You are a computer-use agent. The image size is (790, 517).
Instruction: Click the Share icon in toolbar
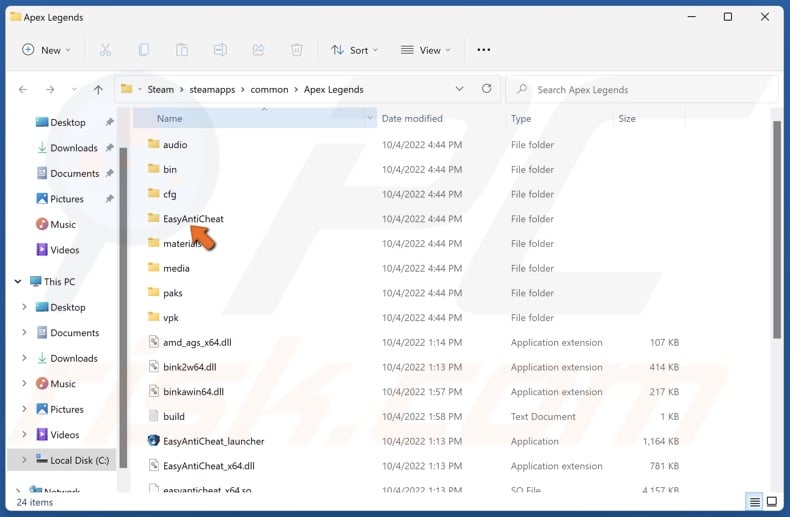[258, 50]
